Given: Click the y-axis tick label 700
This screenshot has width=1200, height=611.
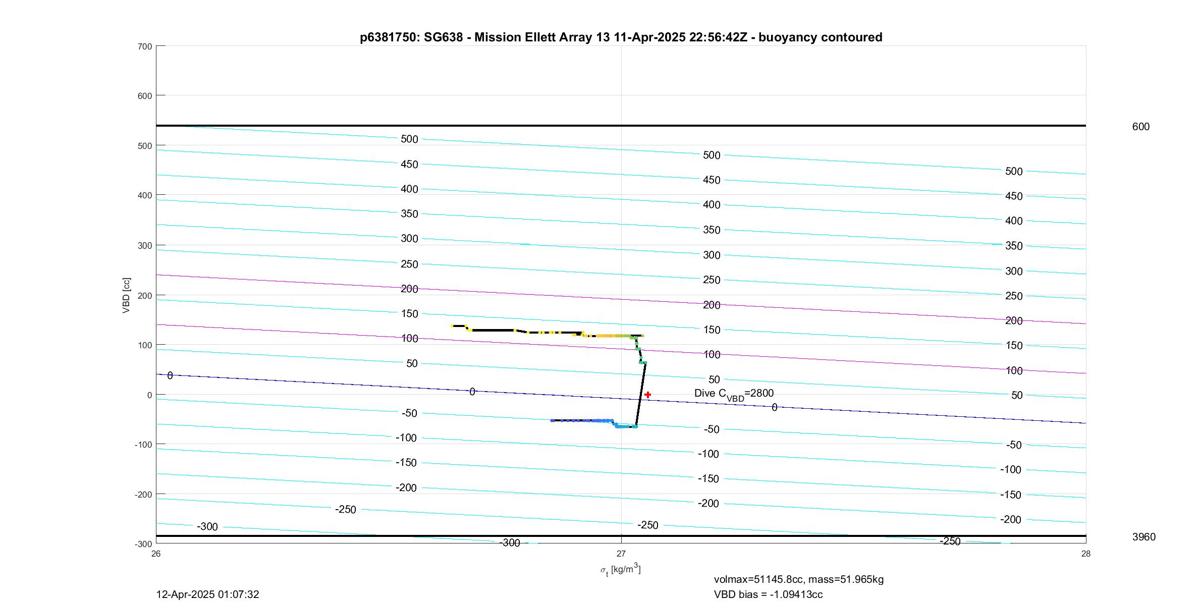Looking at the screenshot, I should coord(145,46).
